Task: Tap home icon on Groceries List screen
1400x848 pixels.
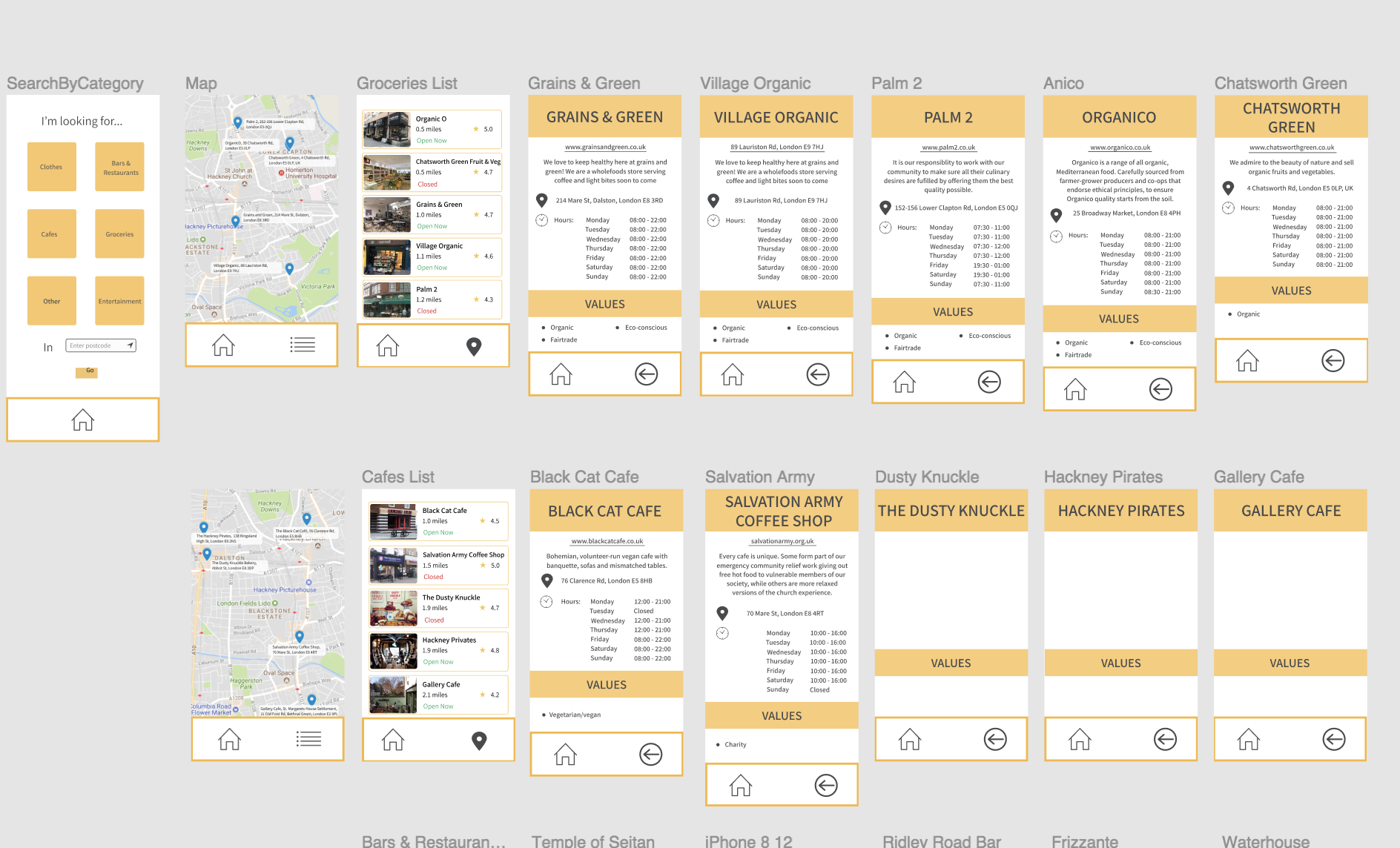Action: (x=388, y=345)
